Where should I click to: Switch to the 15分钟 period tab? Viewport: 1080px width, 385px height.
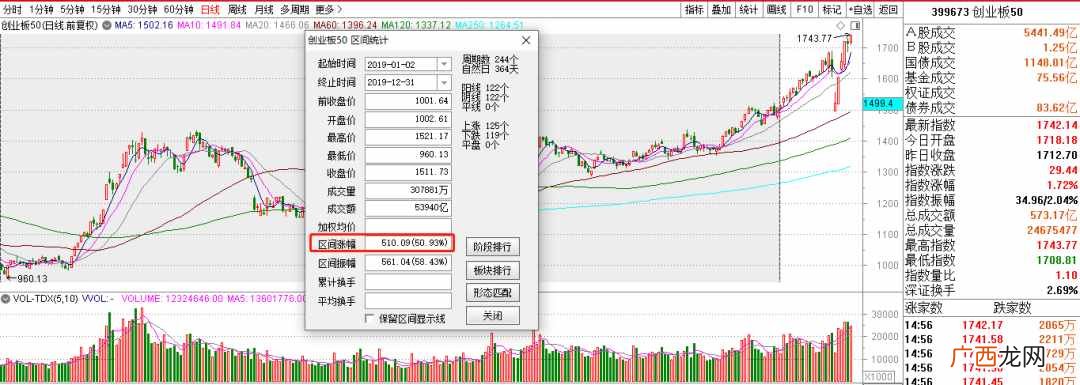(x=106, y=10)
